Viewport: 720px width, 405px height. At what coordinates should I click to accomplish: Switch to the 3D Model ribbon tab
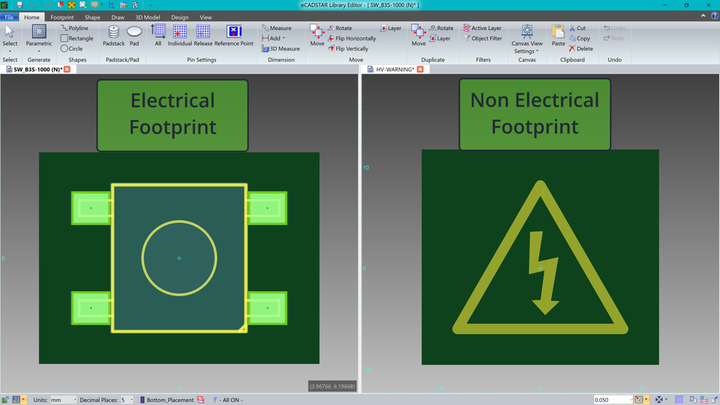coord(147,17)
